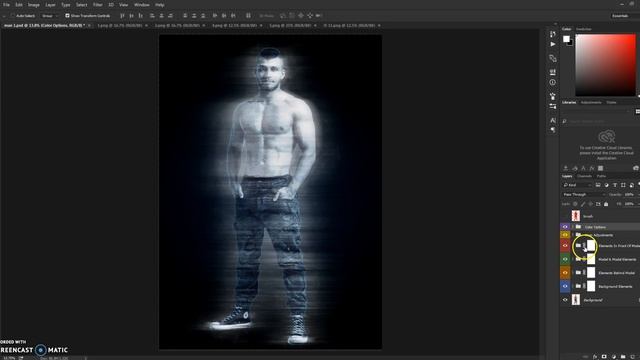Filter layers by pixel layer type icon
640x360 pixels.
(x=598, y=185)
